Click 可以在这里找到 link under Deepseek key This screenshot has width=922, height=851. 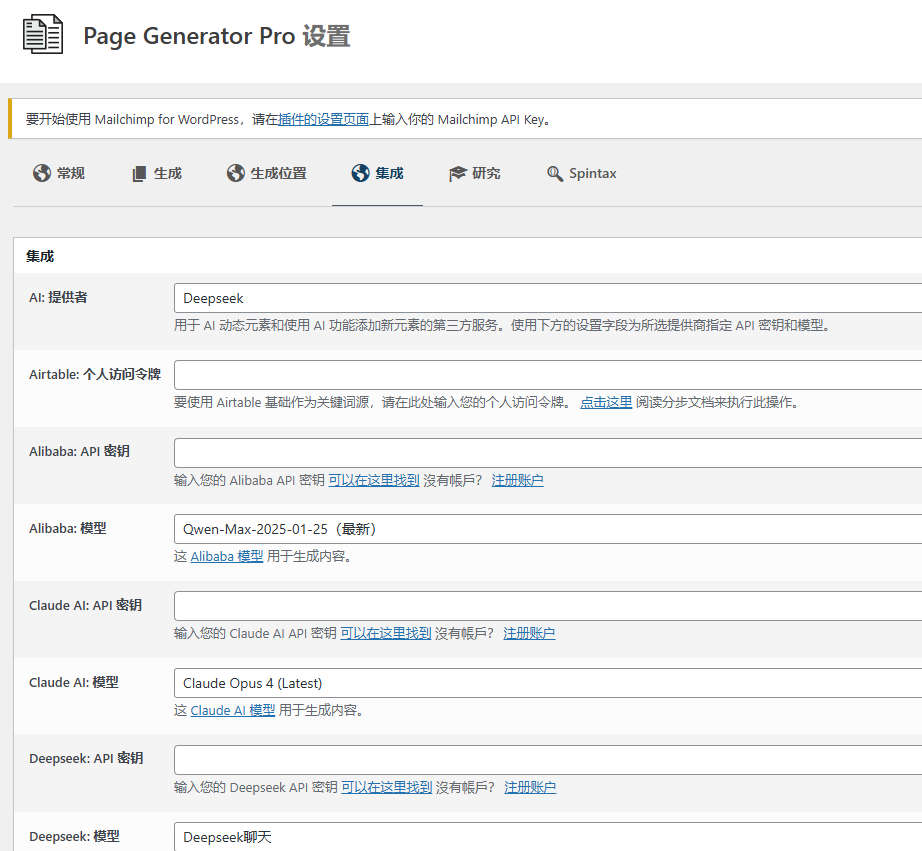[387, 787]
